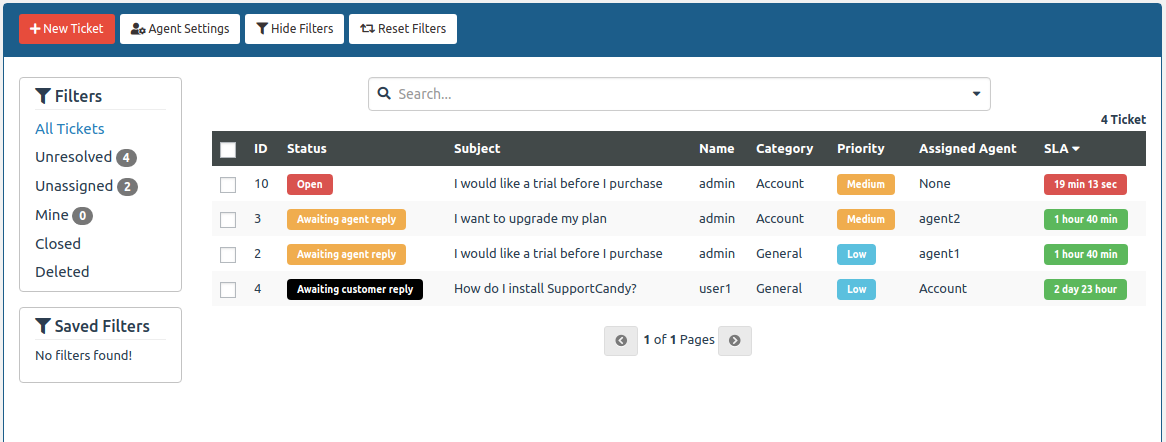Click the red Open status badge

click(x=309, y=184)
